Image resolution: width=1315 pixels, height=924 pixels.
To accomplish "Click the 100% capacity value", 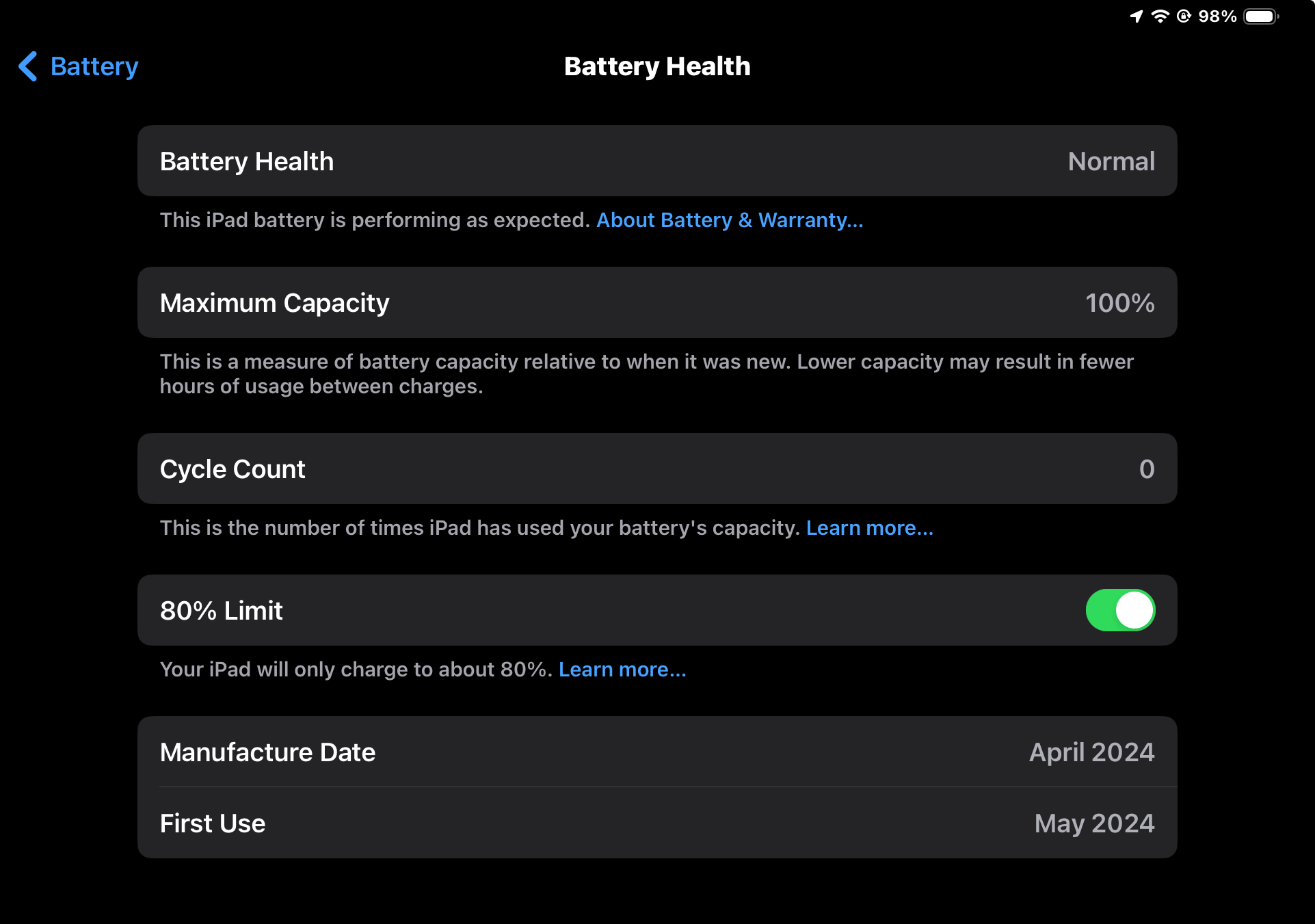I will 1119,303.
